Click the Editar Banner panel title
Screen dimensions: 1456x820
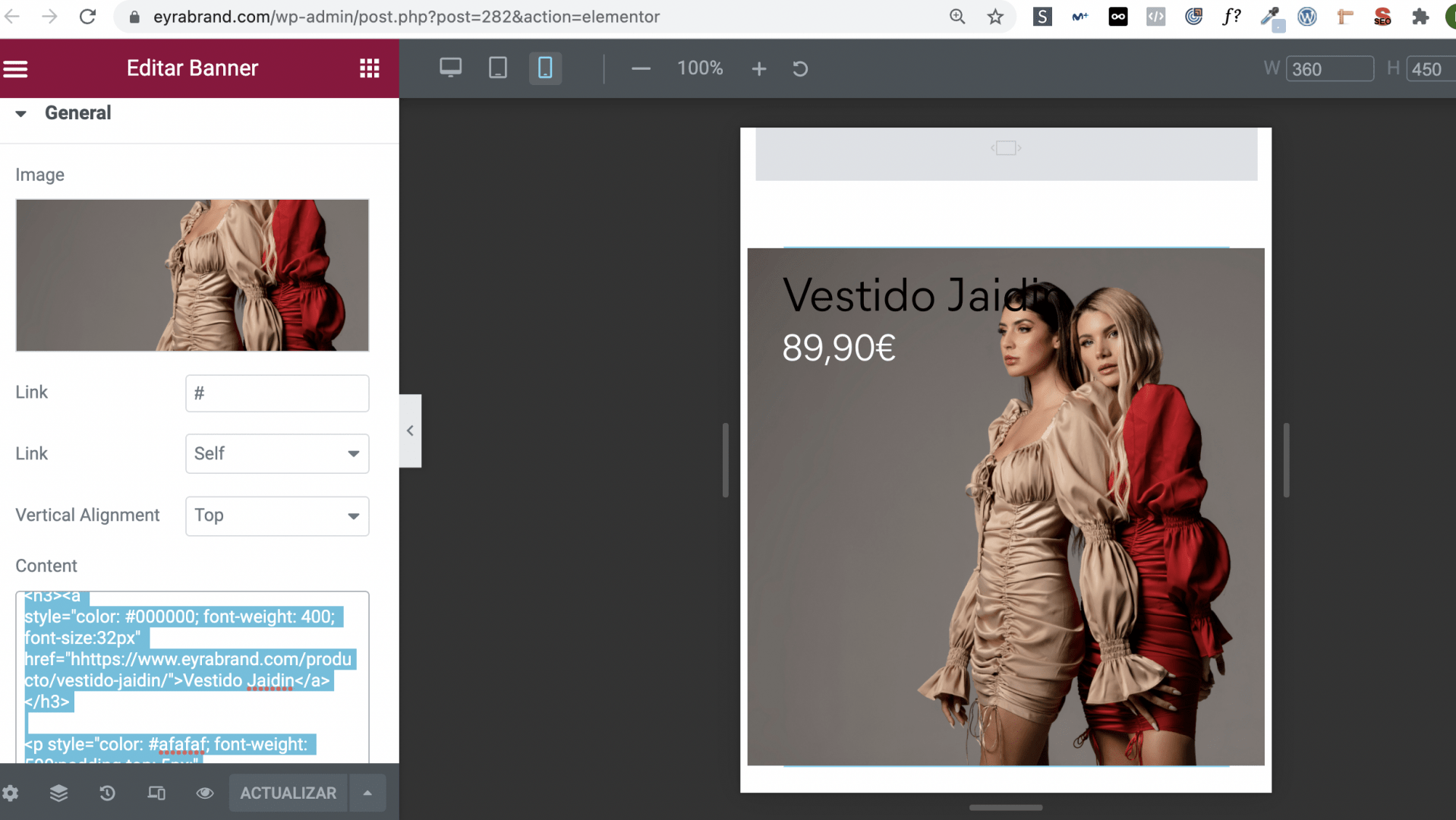(x=192, y=68)
